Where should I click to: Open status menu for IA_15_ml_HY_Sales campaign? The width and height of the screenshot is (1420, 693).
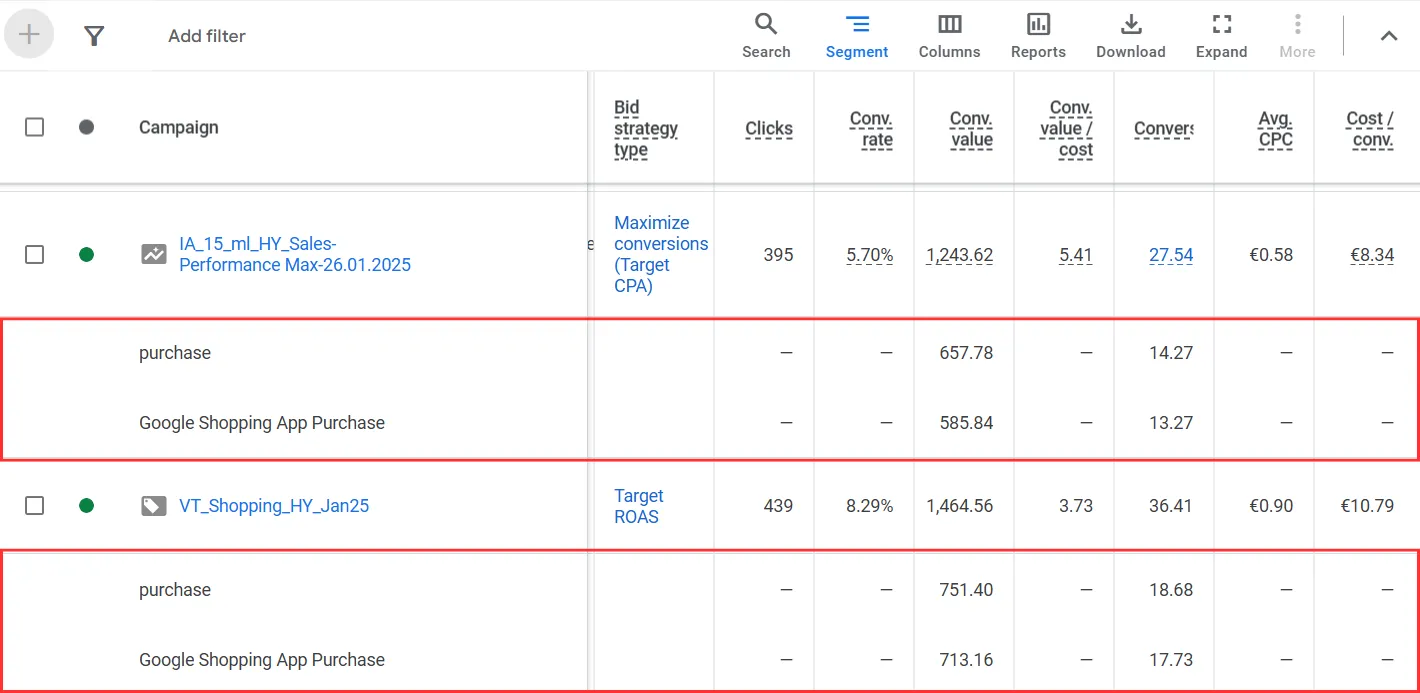pyautogui.click(x=86, y=254)
